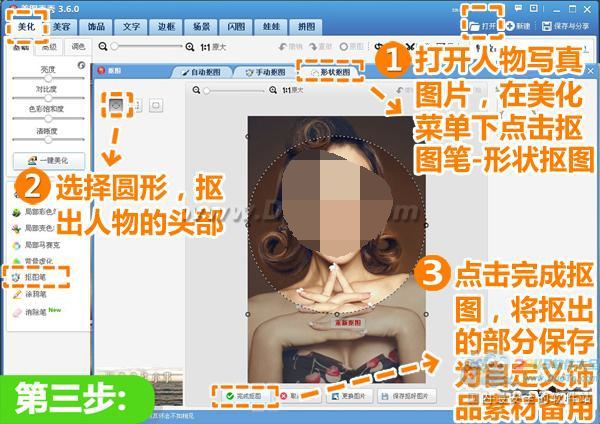
Task: Switch to 形状抠图 tab in cutout dialog
Action: [330, 72]
